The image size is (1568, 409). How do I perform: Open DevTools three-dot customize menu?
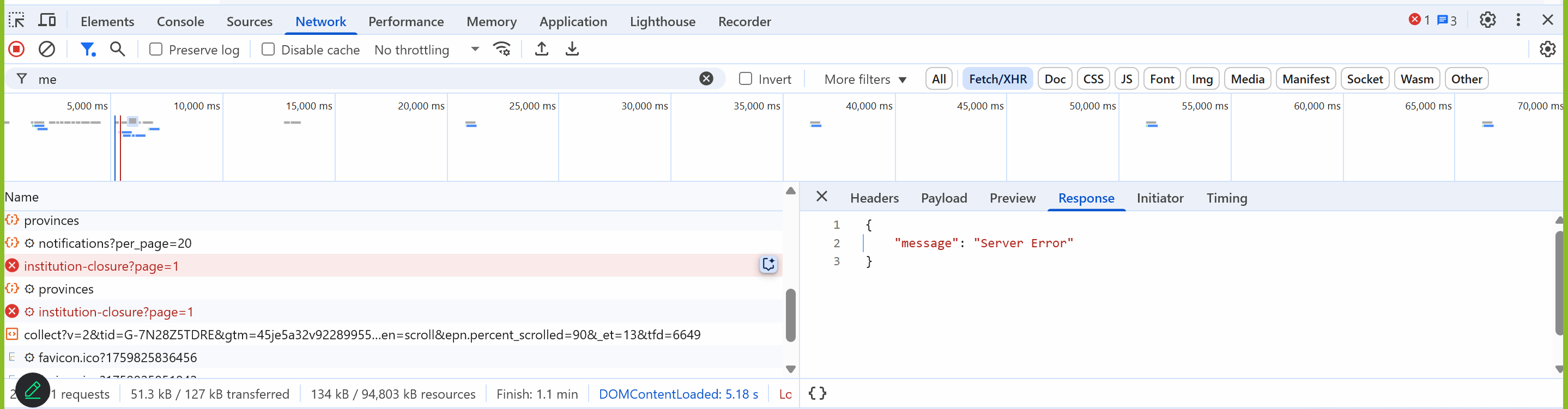tap(1518, 20)
